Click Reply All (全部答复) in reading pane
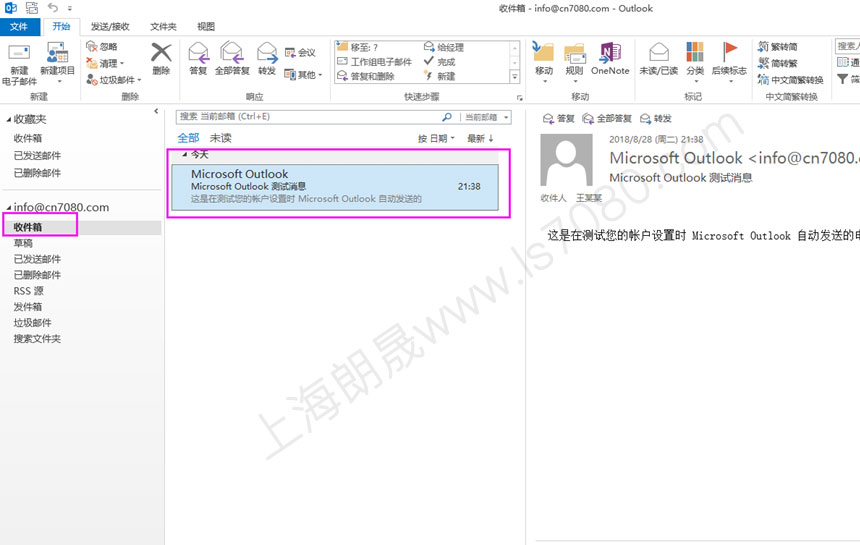The height and width of the screenshot is (545, 860). [x=607, y=118]
